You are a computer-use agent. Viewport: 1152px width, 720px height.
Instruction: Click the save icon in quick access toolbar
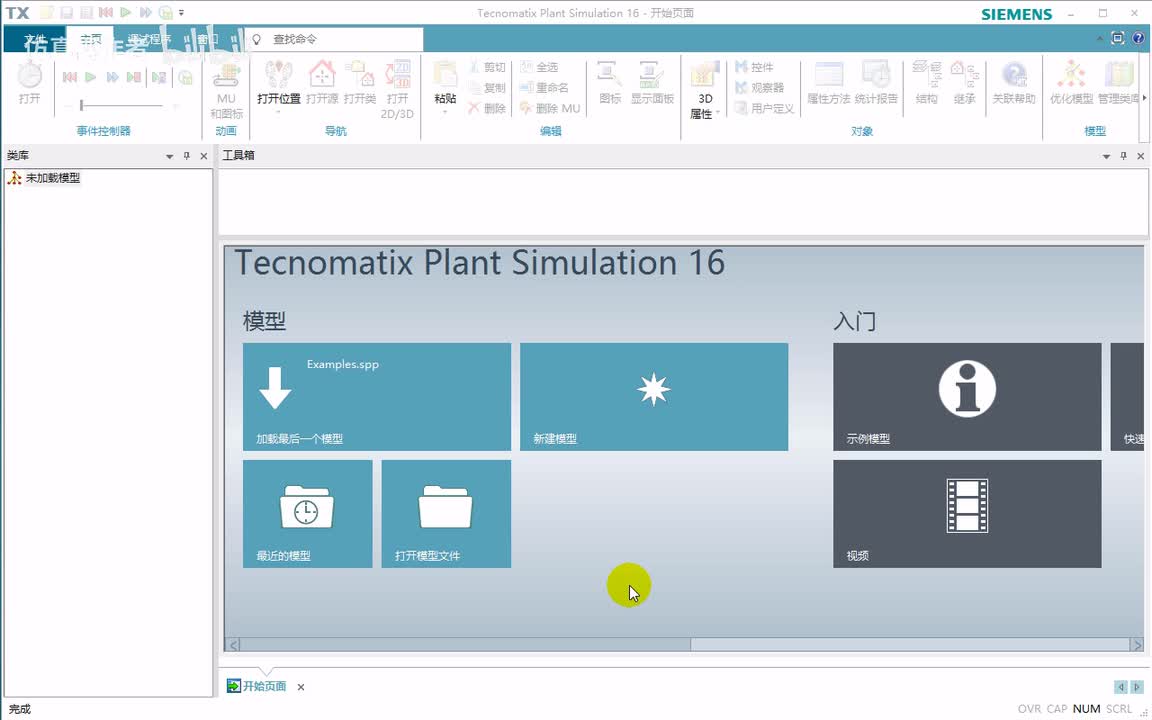pyautogui.click(x=66, y=12)
